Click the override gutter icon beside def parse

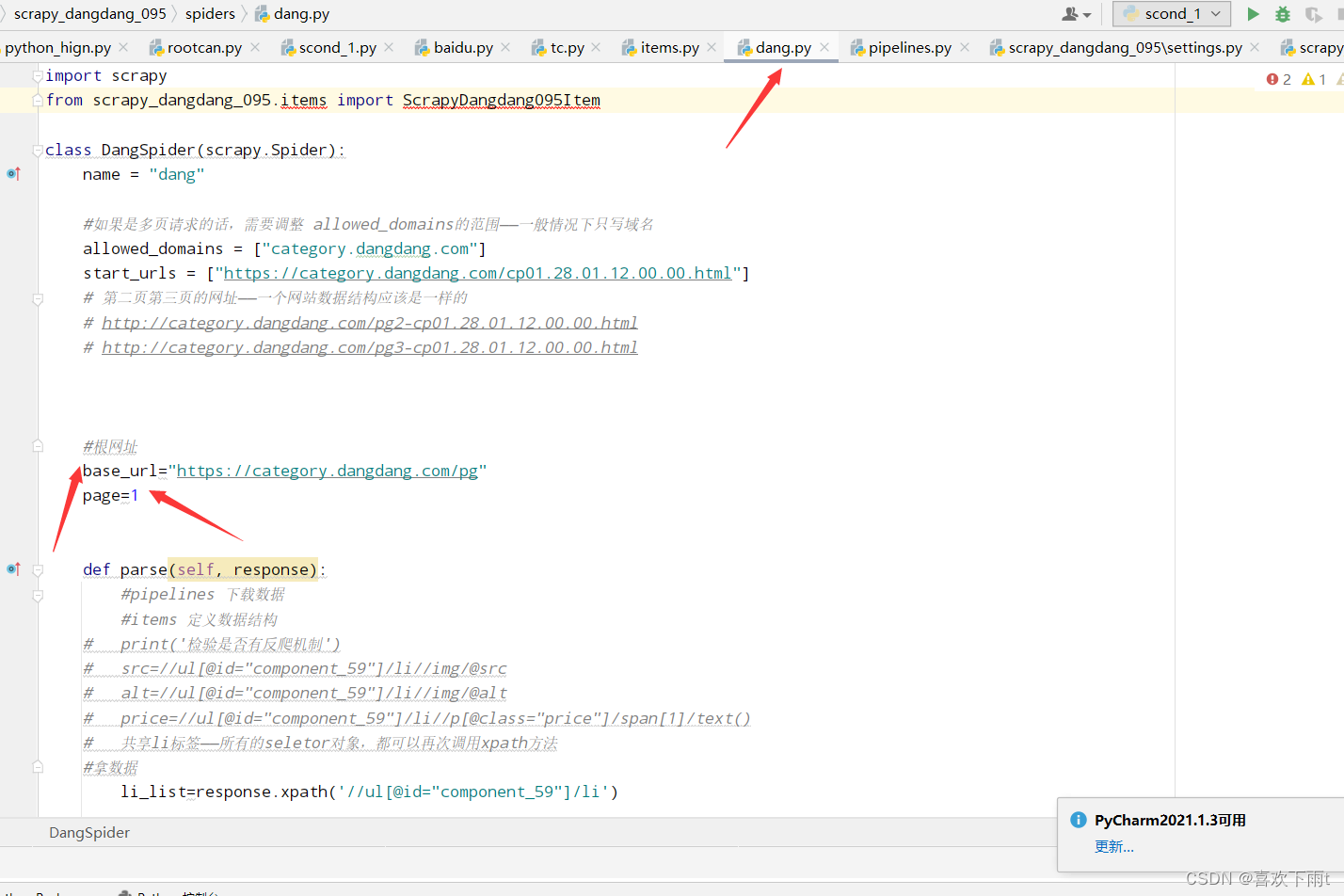tap(13, 569)
